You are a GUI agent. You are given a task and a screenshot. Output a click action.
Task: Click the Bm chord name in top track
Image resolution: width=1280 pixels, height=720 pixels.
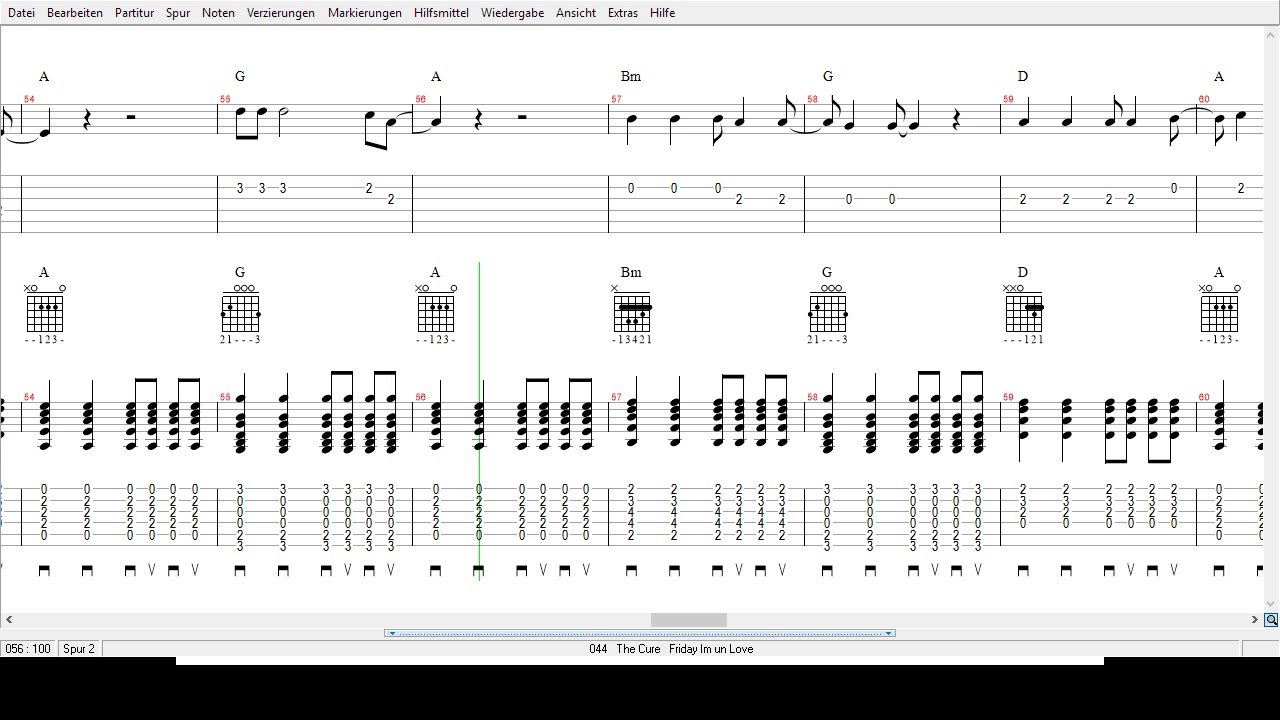point(631,76)
